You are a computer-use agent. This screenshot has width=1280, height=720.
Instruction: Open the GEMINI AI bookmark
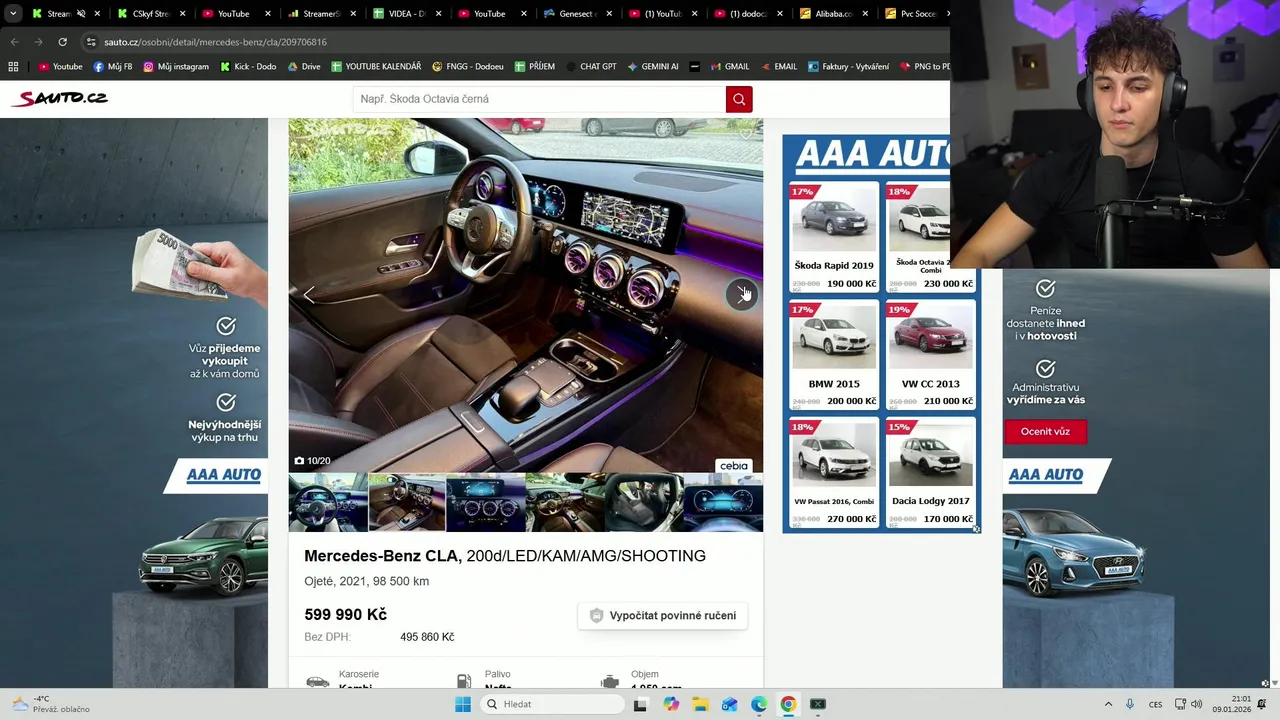(653, 67)
